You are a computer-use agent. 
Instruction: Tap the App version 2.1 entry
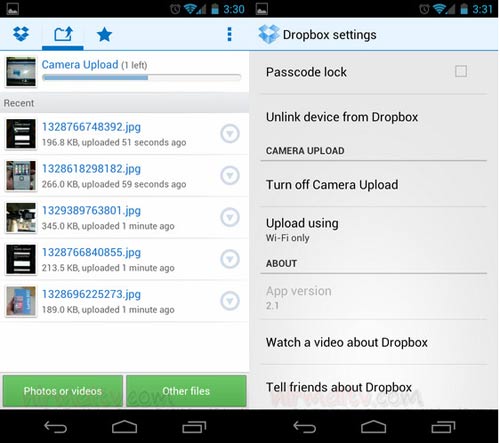coord(373,297)
